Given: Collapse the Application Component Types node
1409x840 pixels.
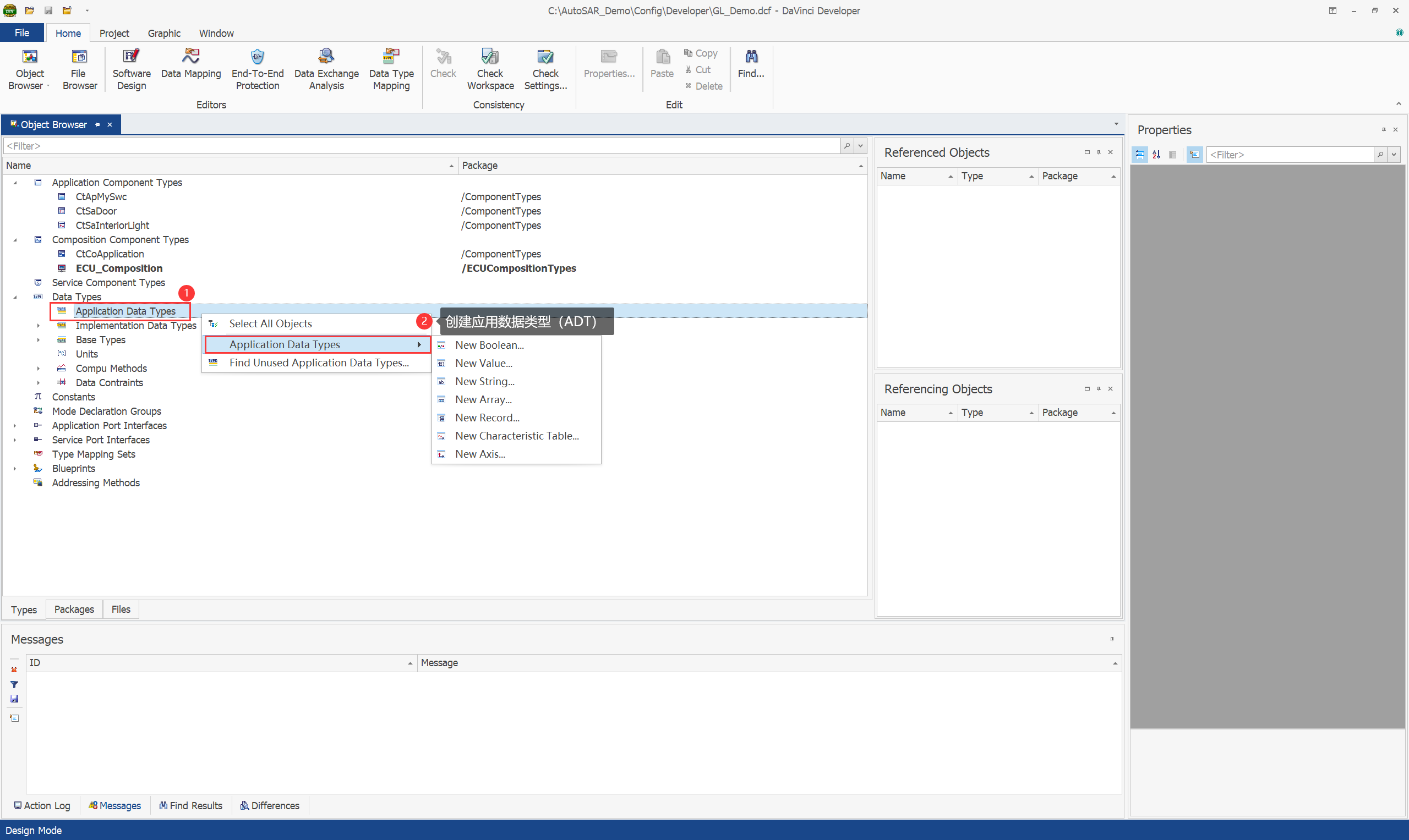Looking at the screenshot, I should 15,182.
